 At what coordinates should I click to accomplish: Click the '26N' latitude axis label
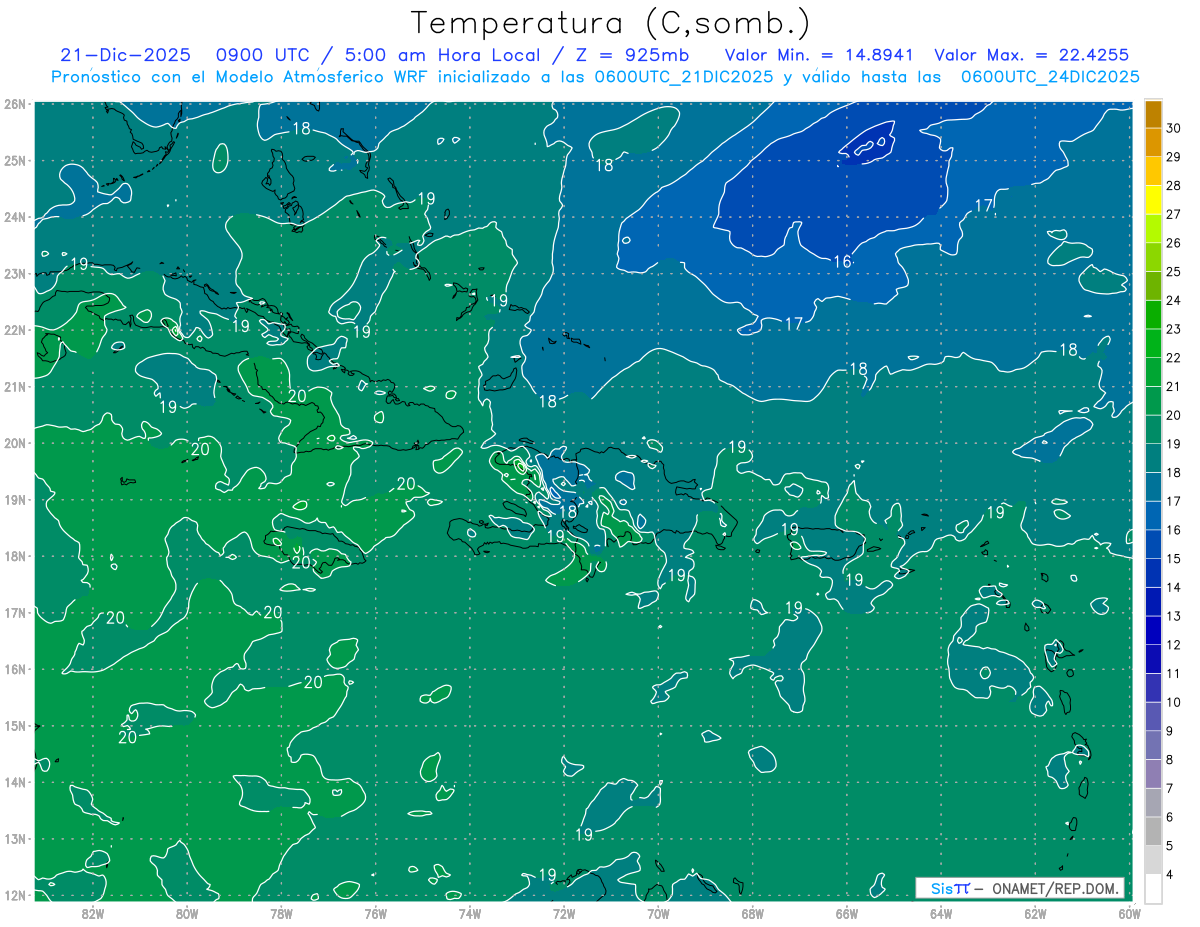point(14,104)
